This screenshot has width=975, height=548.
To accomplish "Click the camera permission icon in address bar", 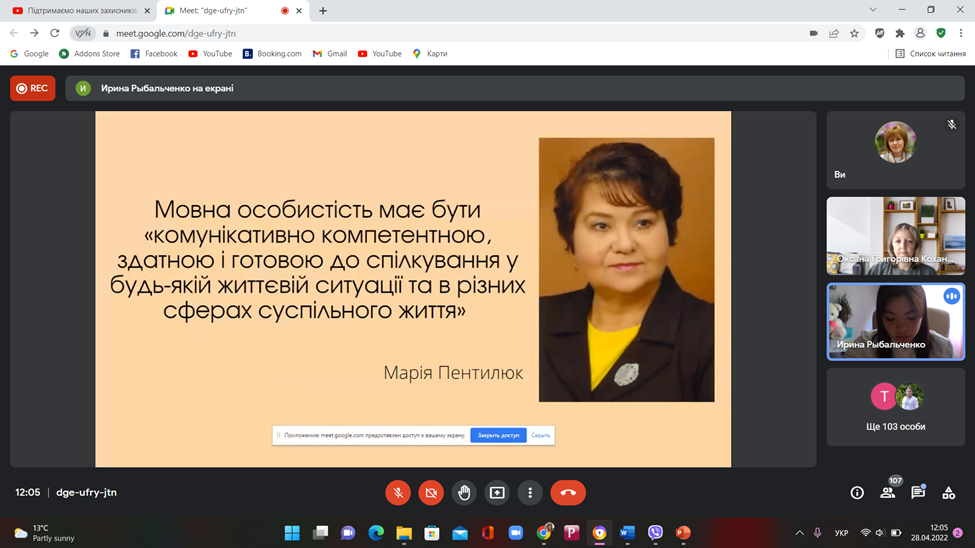I will click(x=813, y=34).
